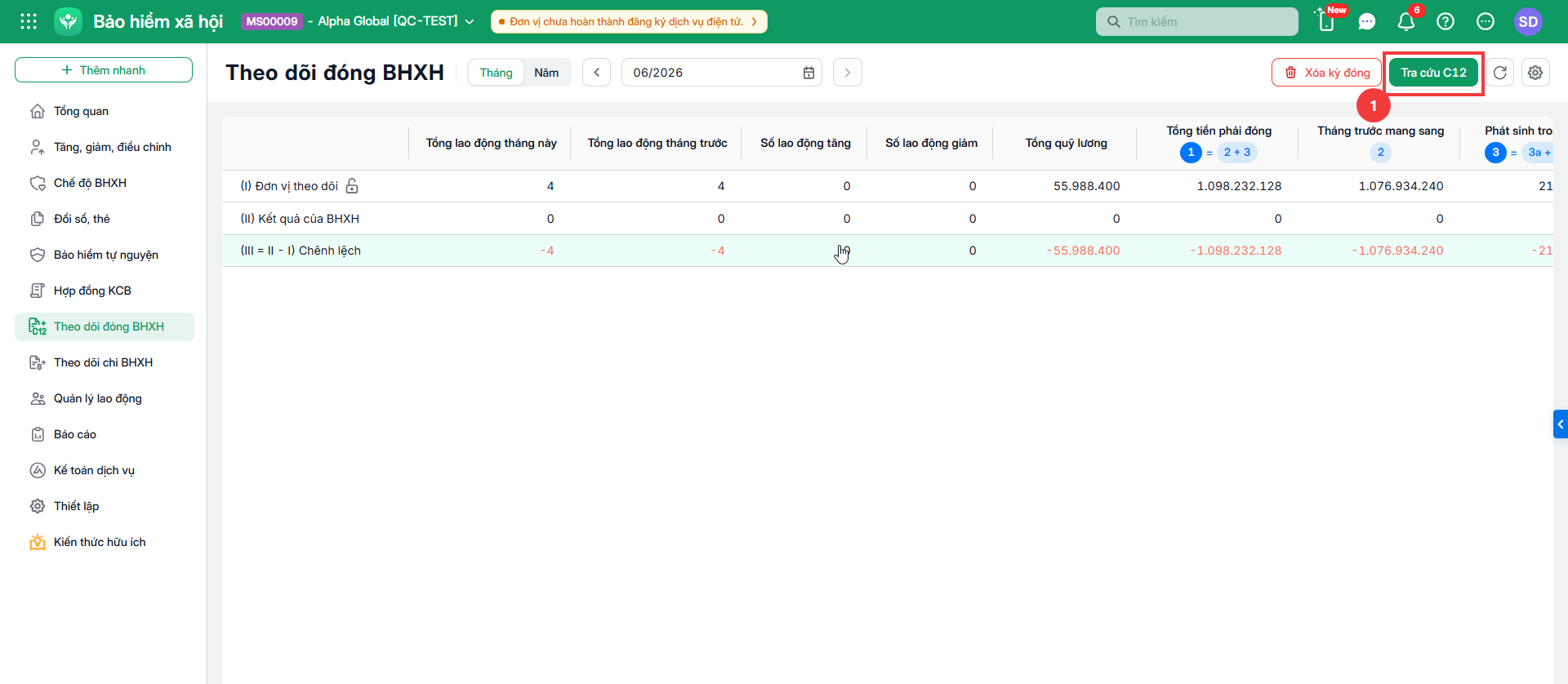
Task: Open the notifications bell icon
Action: pos(1406,22)
